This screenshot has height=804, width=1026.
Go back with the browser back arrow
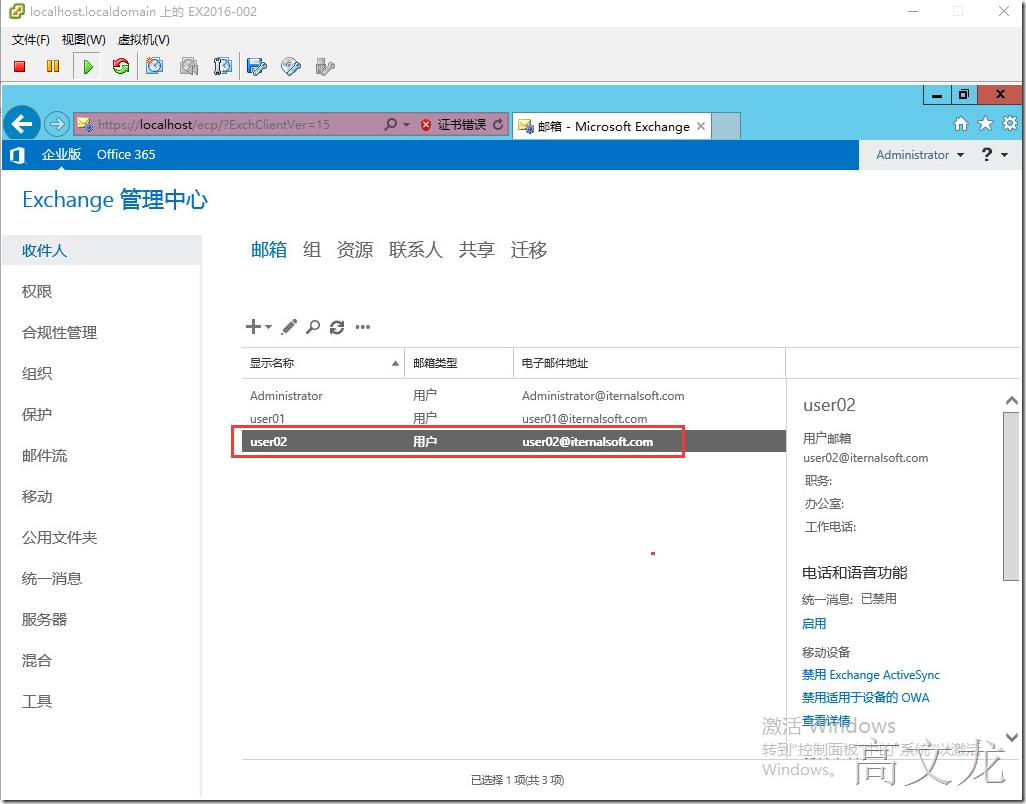tap(22, 124)
